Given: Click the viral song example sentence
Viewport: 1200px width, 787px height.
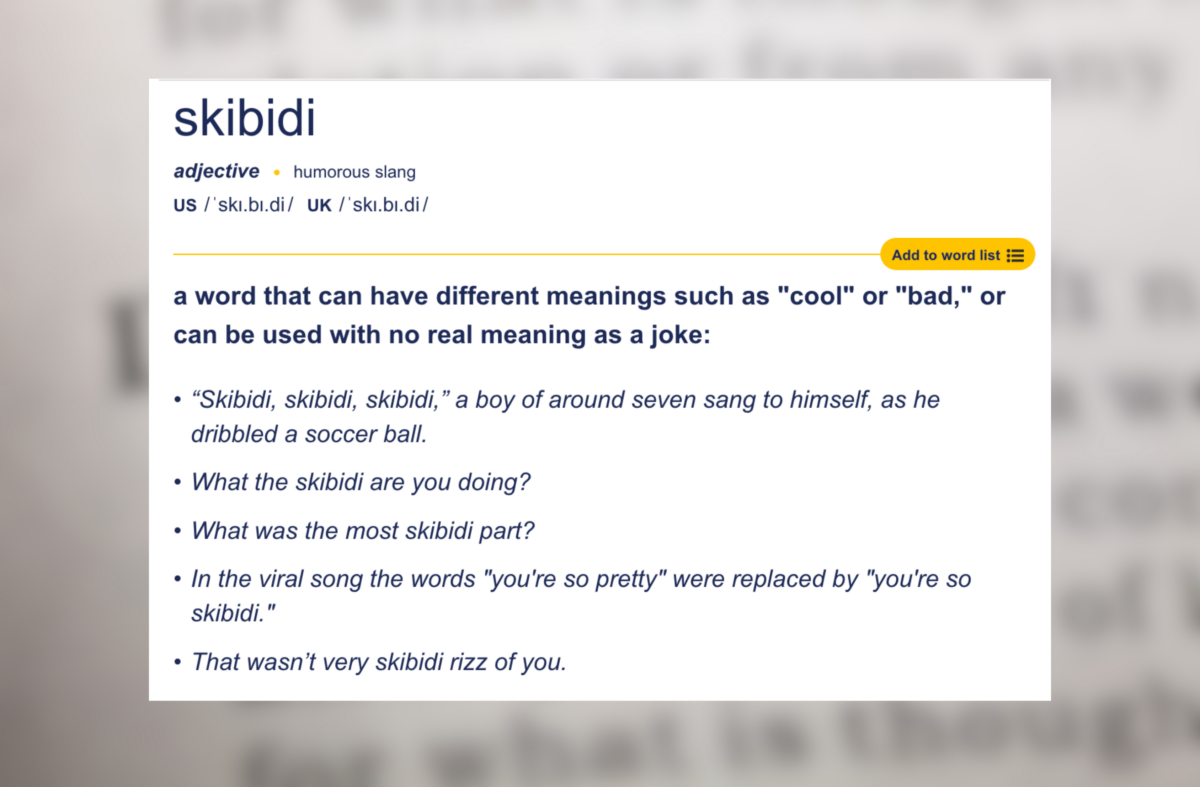Looking at the screenshot, I should point(580,595).
